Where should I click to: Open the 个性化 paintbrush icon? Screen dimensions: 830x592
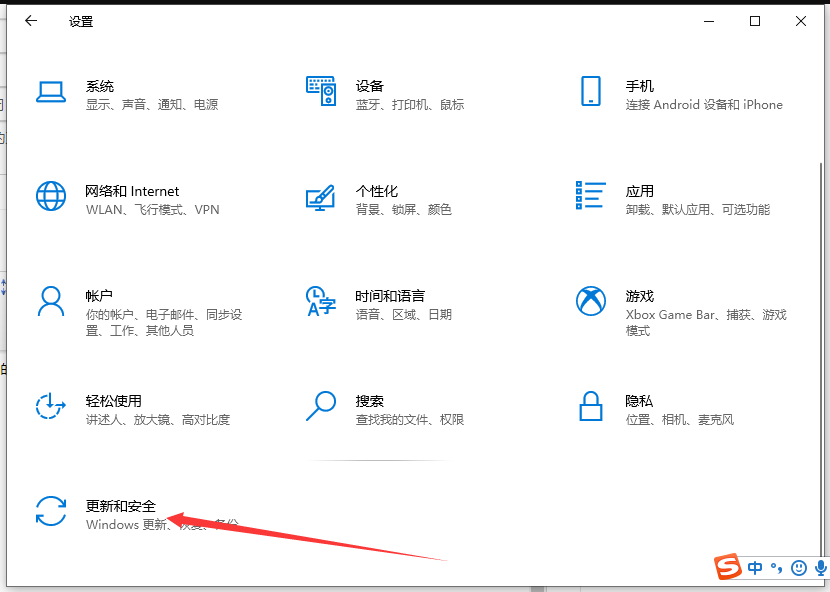(x=321, y=198)
